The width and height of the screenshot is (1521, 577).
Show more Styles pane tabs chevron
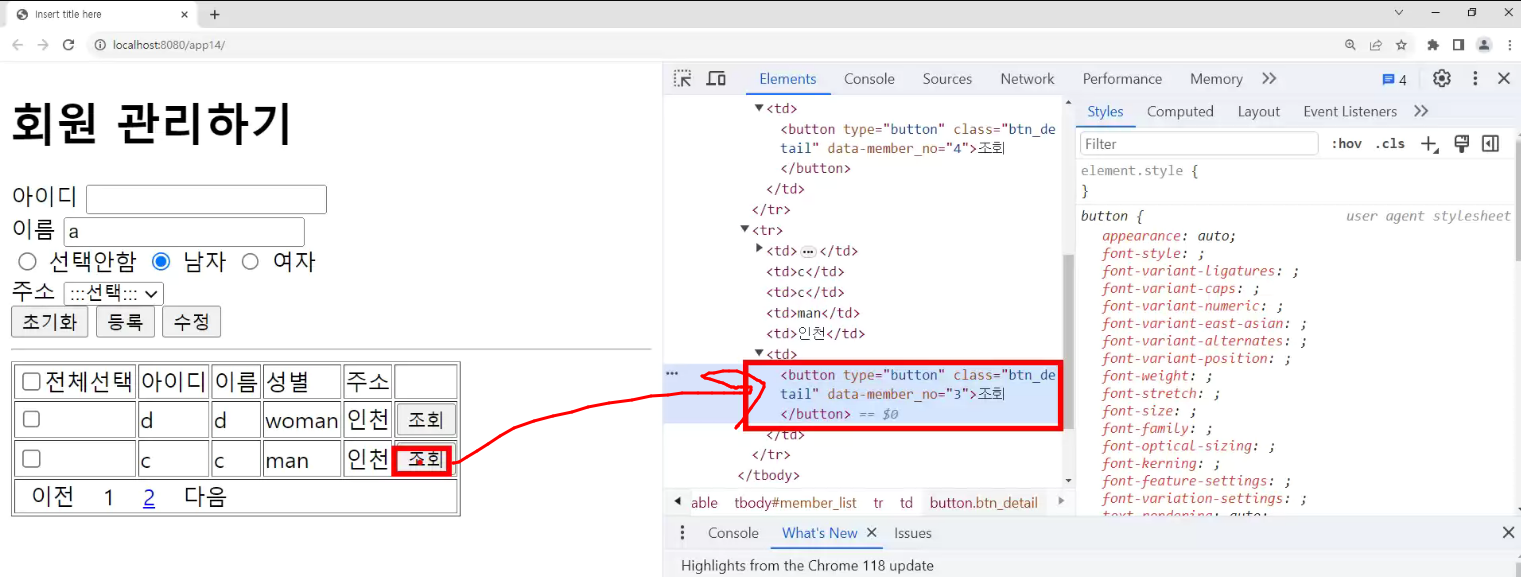tap(1421, 111)
